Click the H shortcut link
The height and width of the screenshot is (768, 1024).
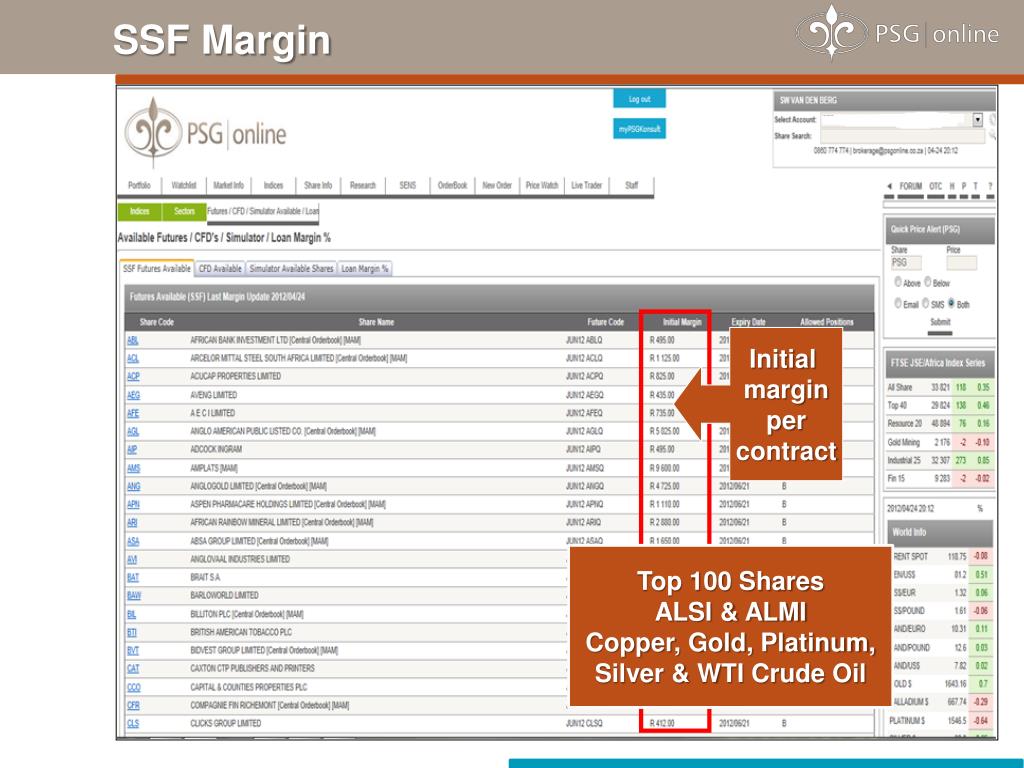[x=952, y=187]
